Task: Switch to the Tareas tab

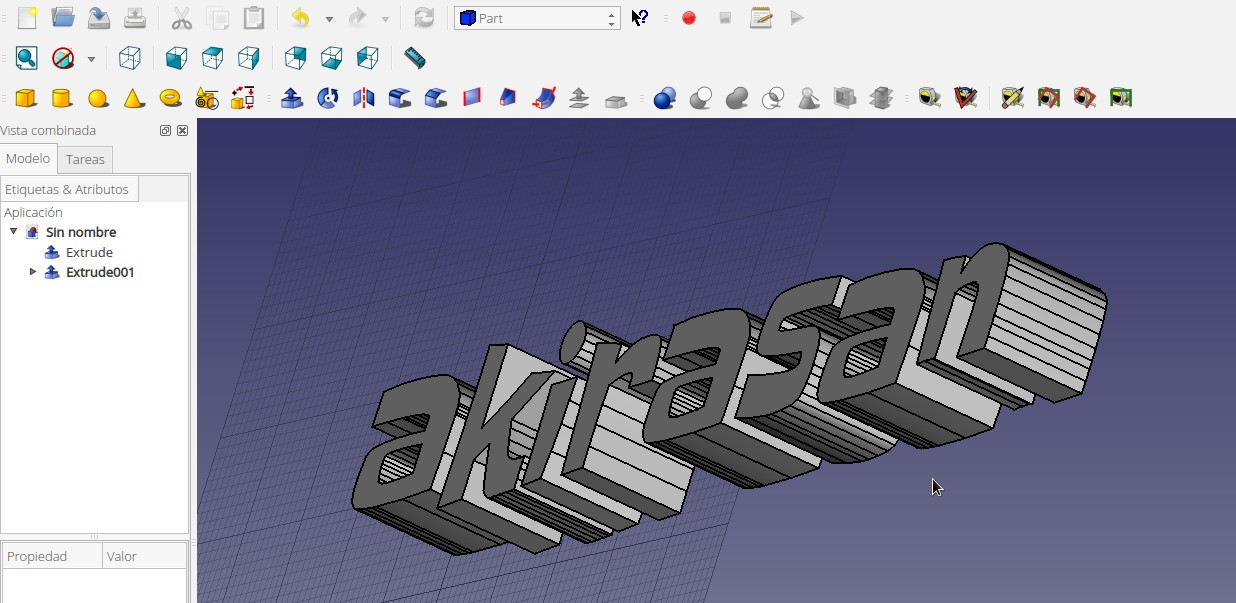Action: pos(85,159)
